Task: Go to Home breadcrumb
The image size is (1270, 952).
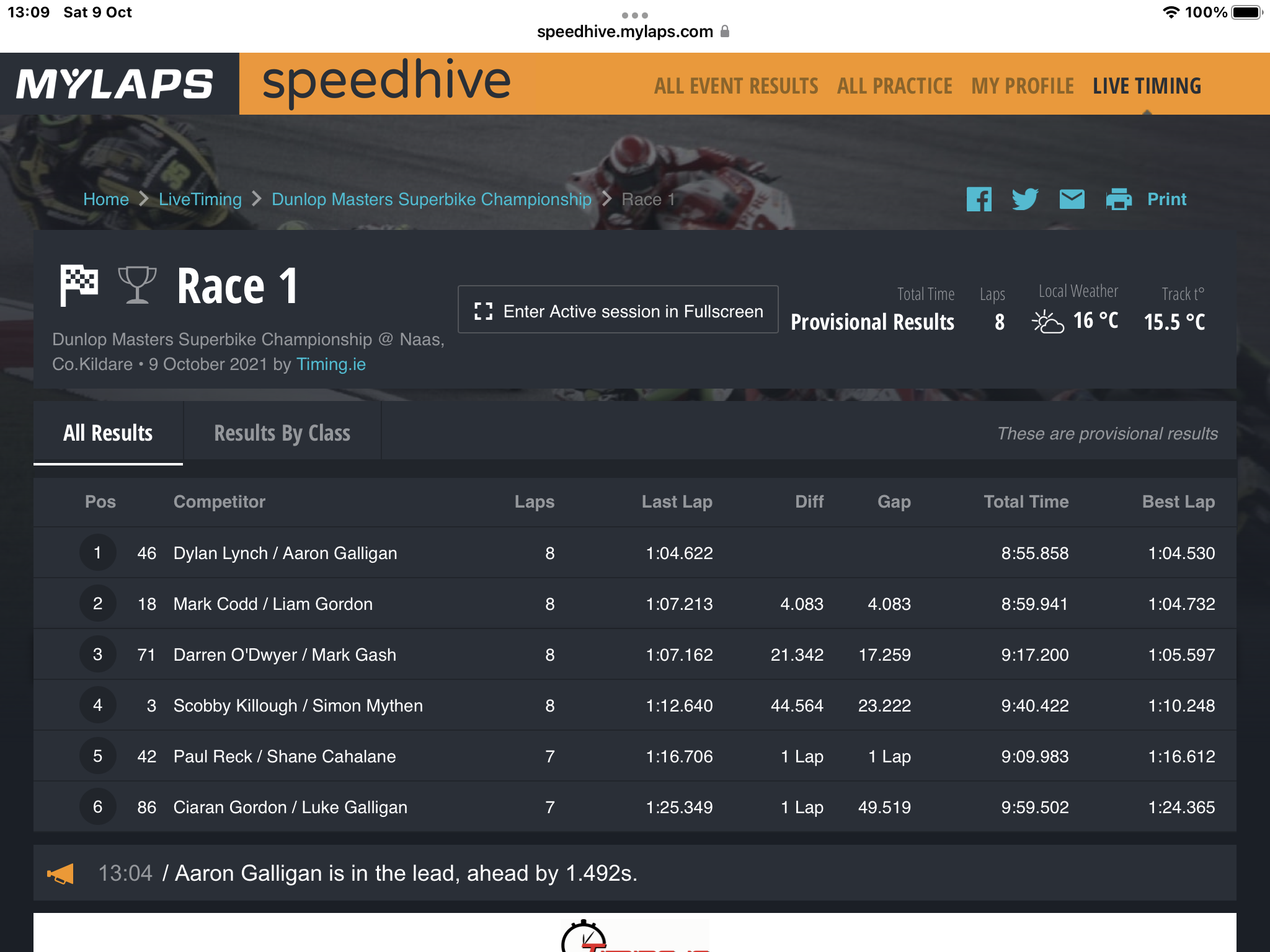Action: pos(106,200)
